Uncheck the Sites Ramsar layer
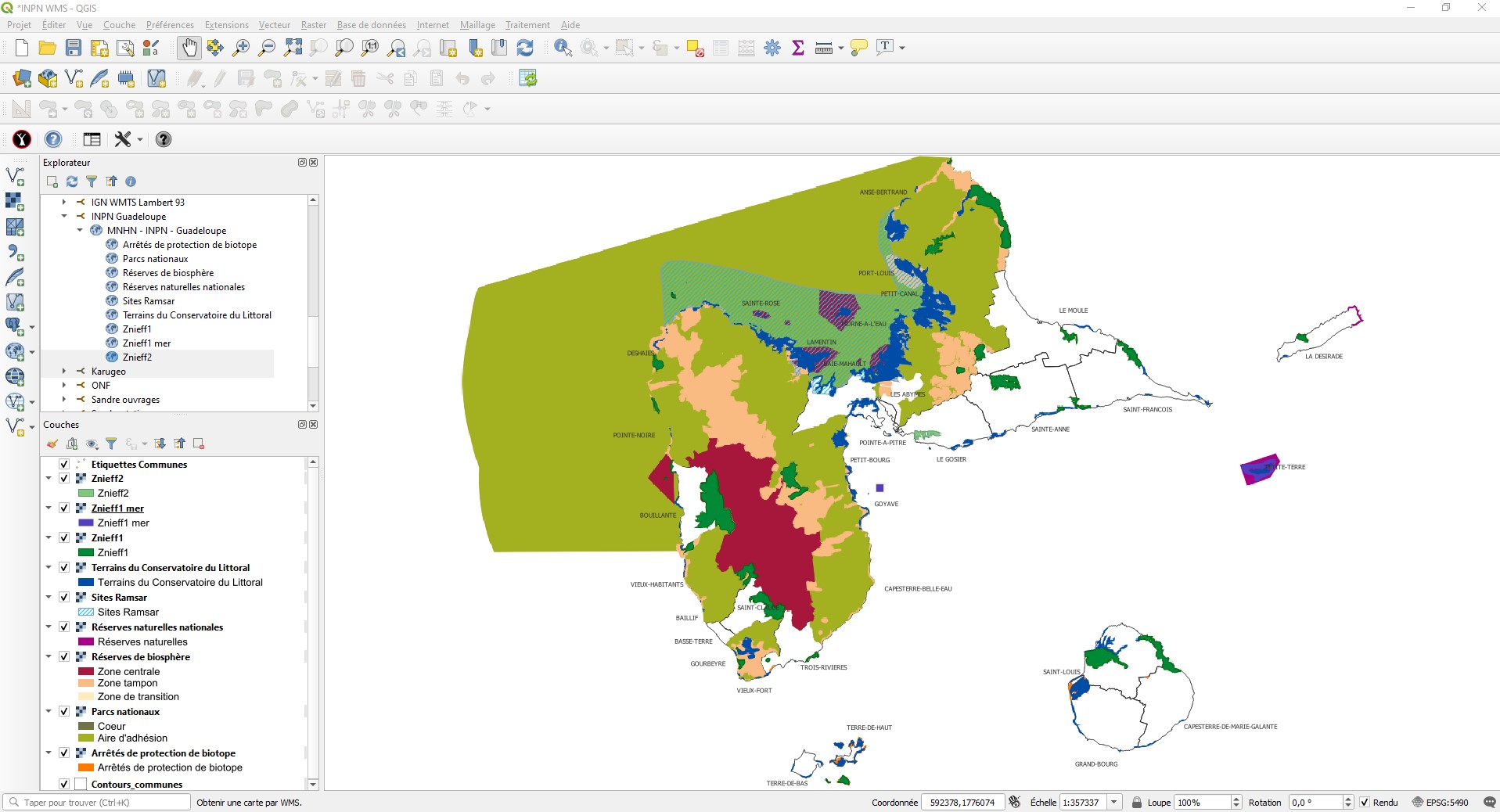 point(64,598)
